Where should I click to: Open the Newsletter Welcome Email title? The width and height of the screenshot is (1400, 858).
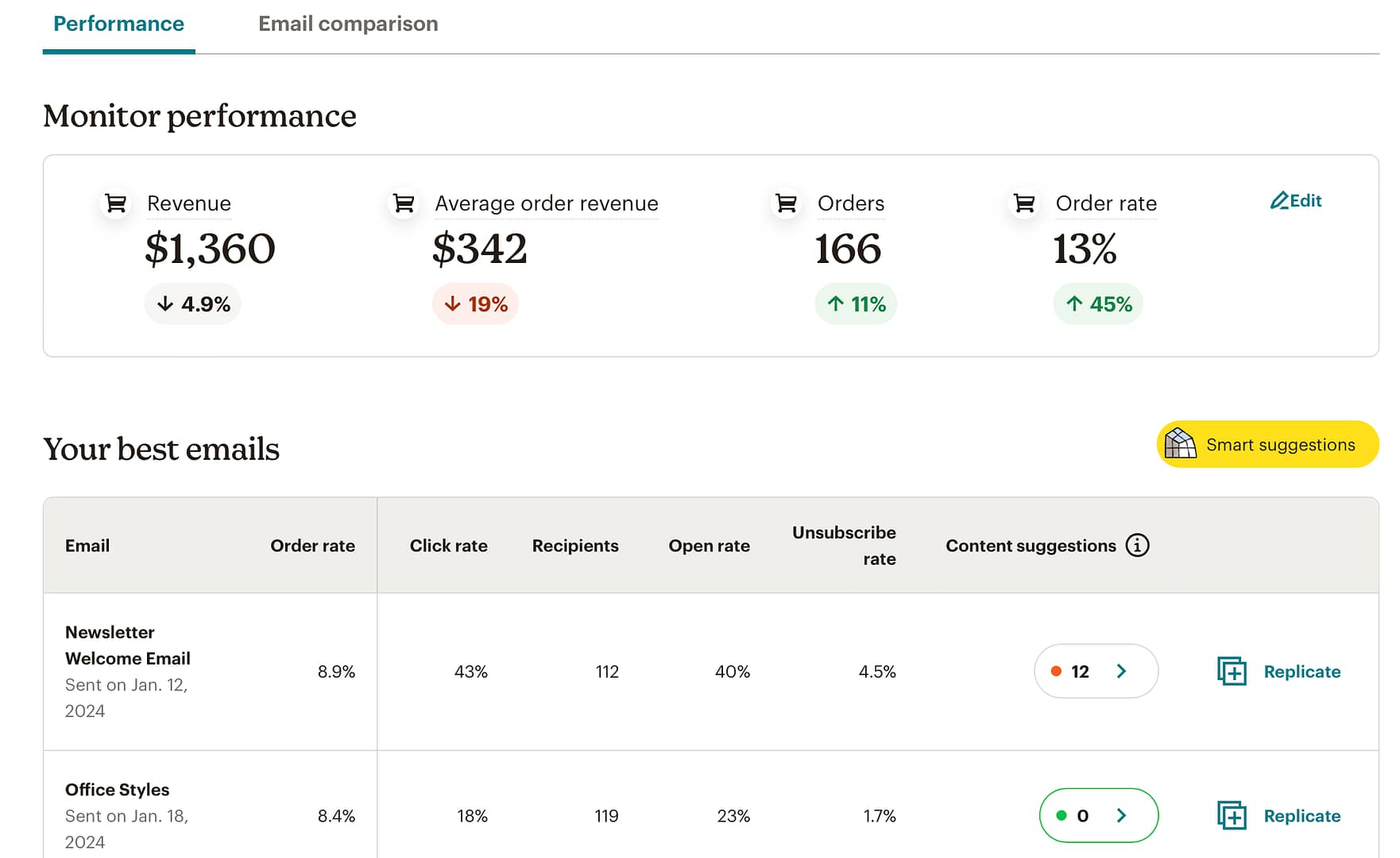(128, 645)
